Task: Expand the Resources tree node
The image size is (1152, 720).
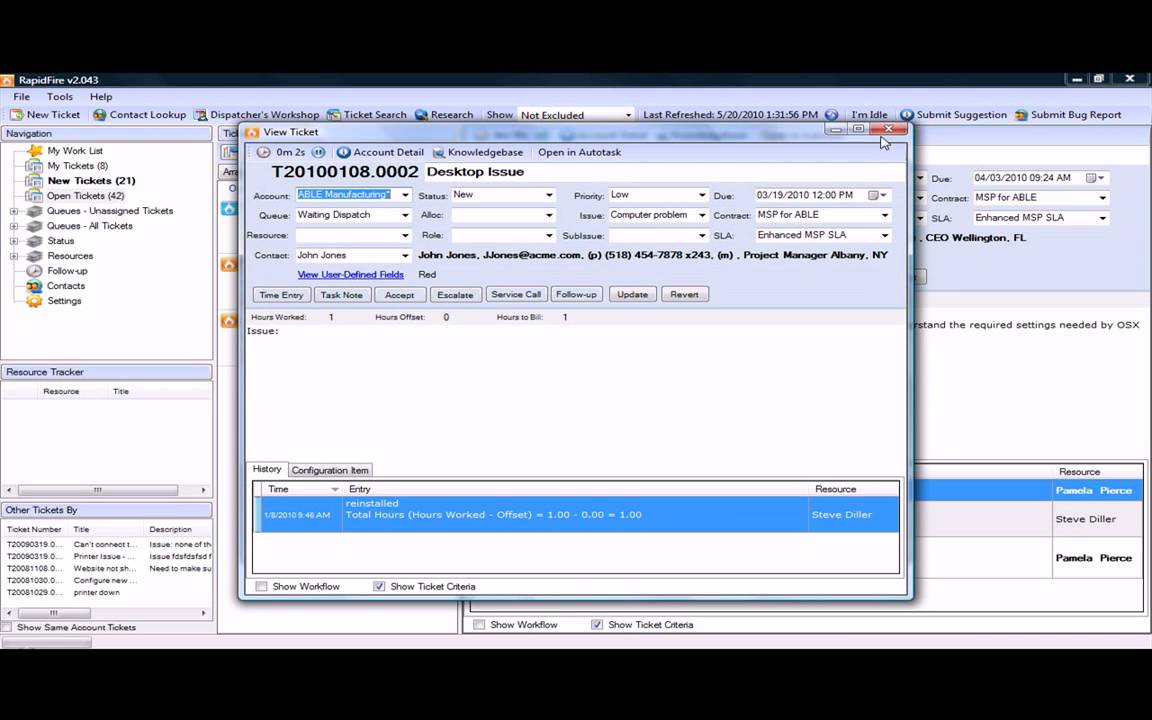Action: click(13, 256)
